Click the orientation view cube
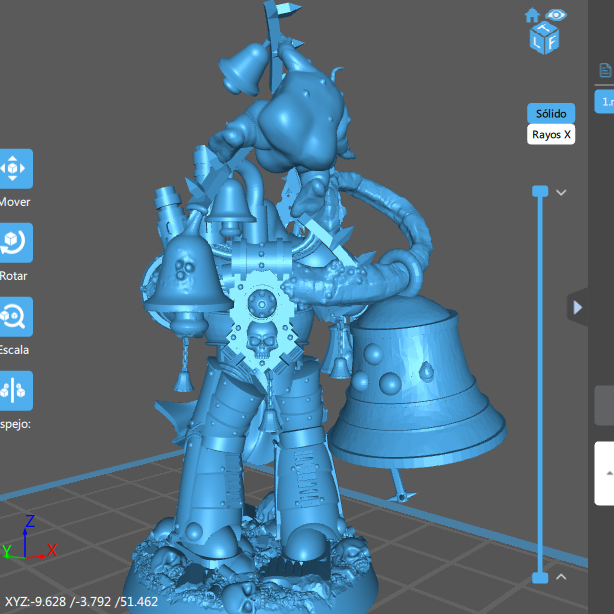Viewport: 614px width, 614px height. click(544, 38)
